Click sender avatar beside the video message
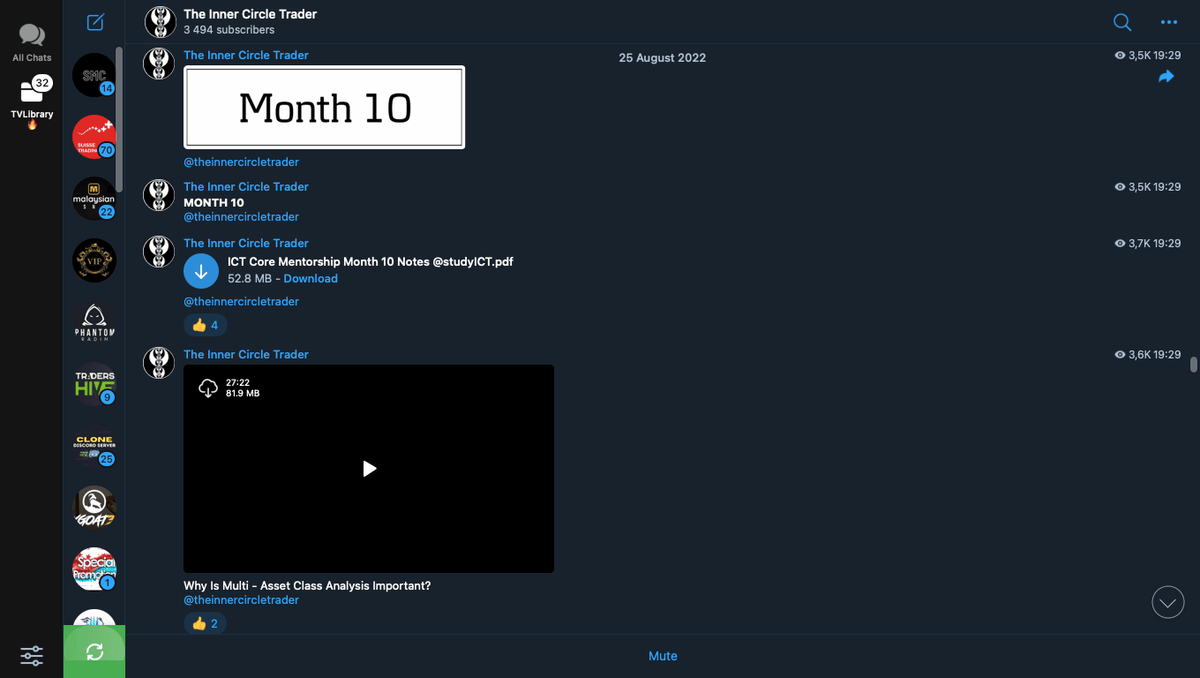This screenshot has width=1200, height=678. click(159, 362)
